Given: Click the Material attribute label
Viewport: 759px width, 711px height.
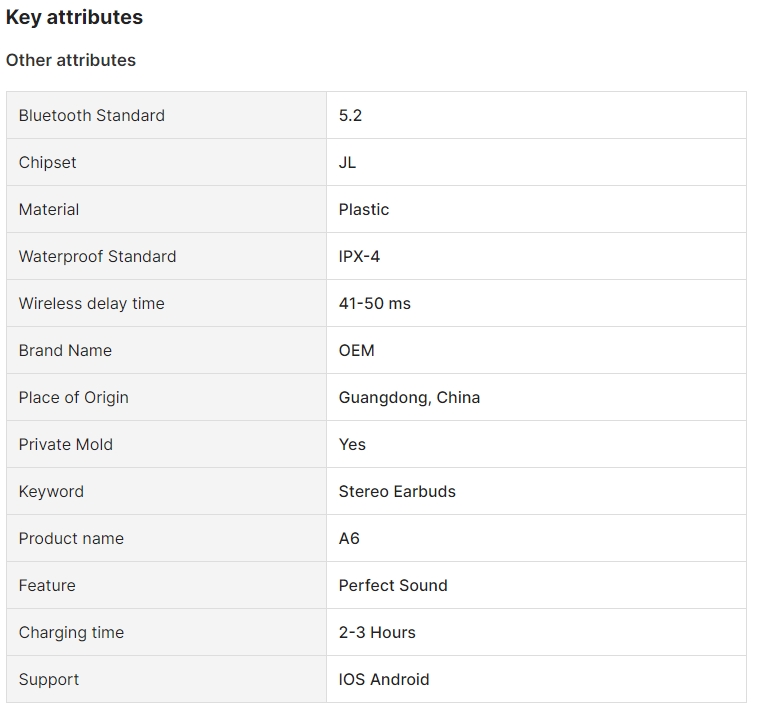Looking at the screenshot, I should point(49,209).
